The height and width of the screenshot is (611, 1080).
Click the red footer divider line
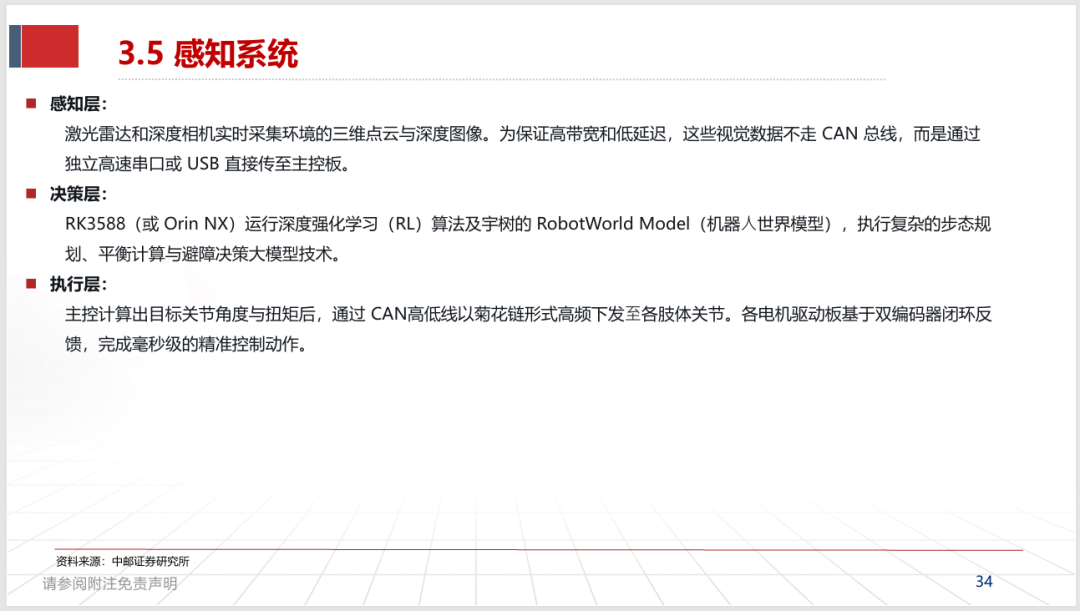point(539,550)
